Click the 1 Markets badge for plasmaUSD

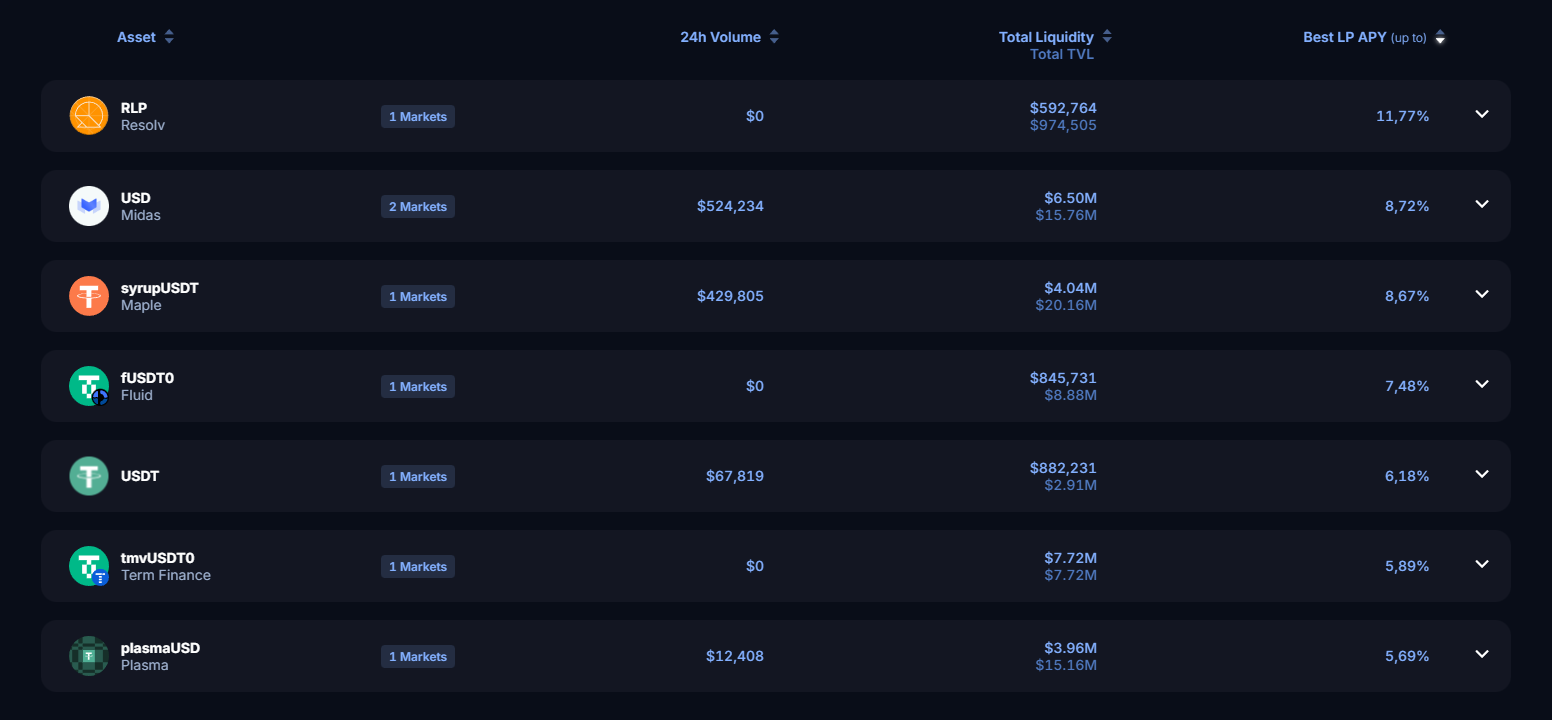pyautogui.click(x=418, y=657)
